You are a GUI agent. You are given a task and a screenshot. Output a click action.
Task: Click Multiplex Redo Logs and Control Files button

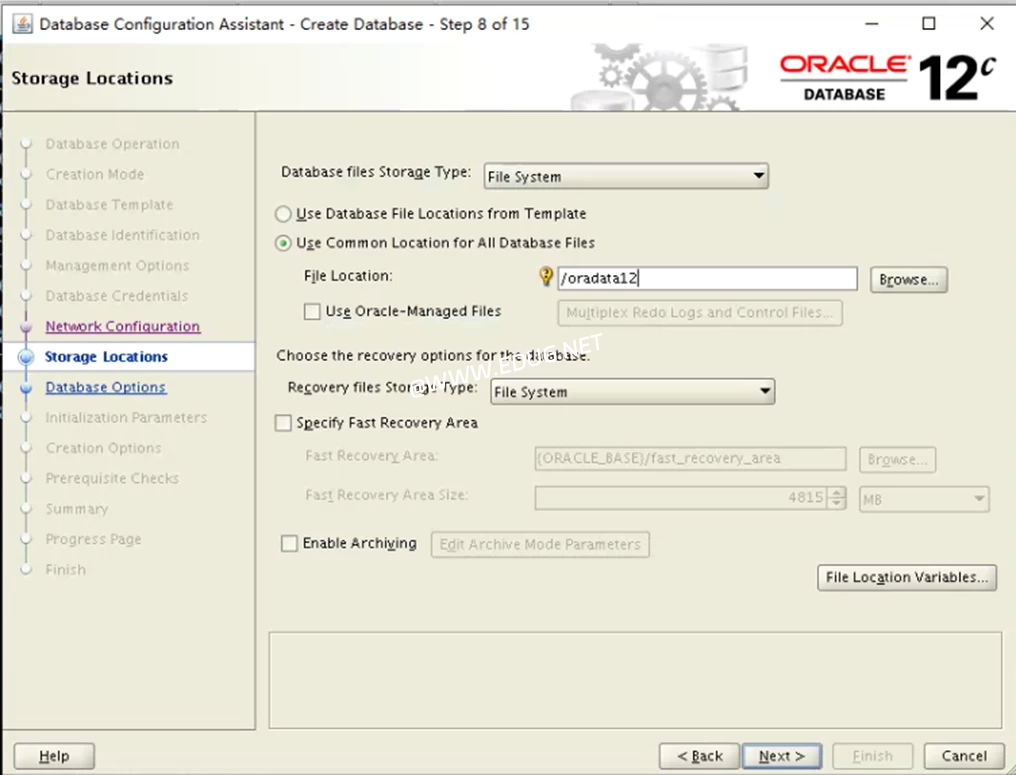pyautogui.click(x=700, y=313)
